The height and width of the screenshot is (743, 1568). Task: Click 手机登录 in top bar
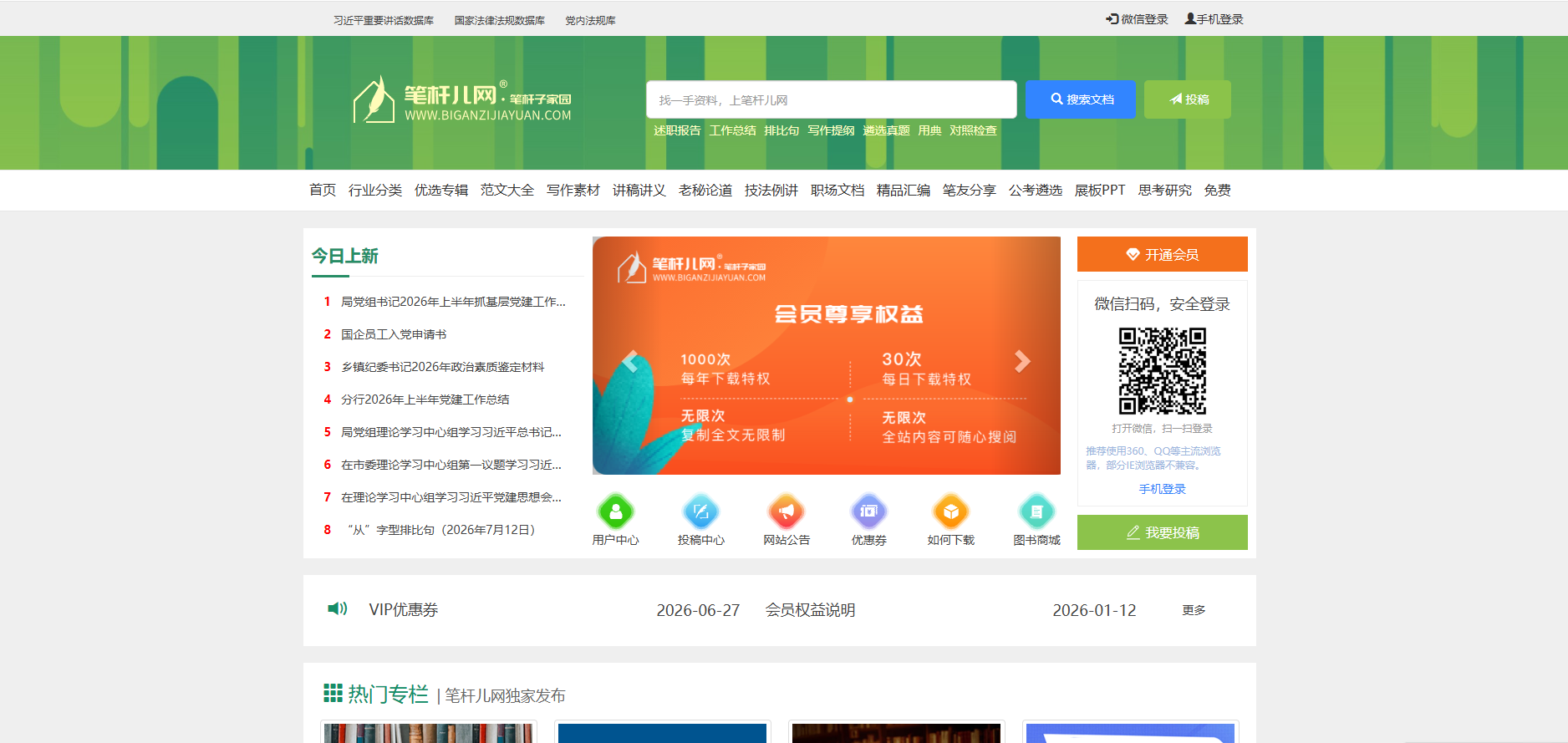(x=1214, y=19)
